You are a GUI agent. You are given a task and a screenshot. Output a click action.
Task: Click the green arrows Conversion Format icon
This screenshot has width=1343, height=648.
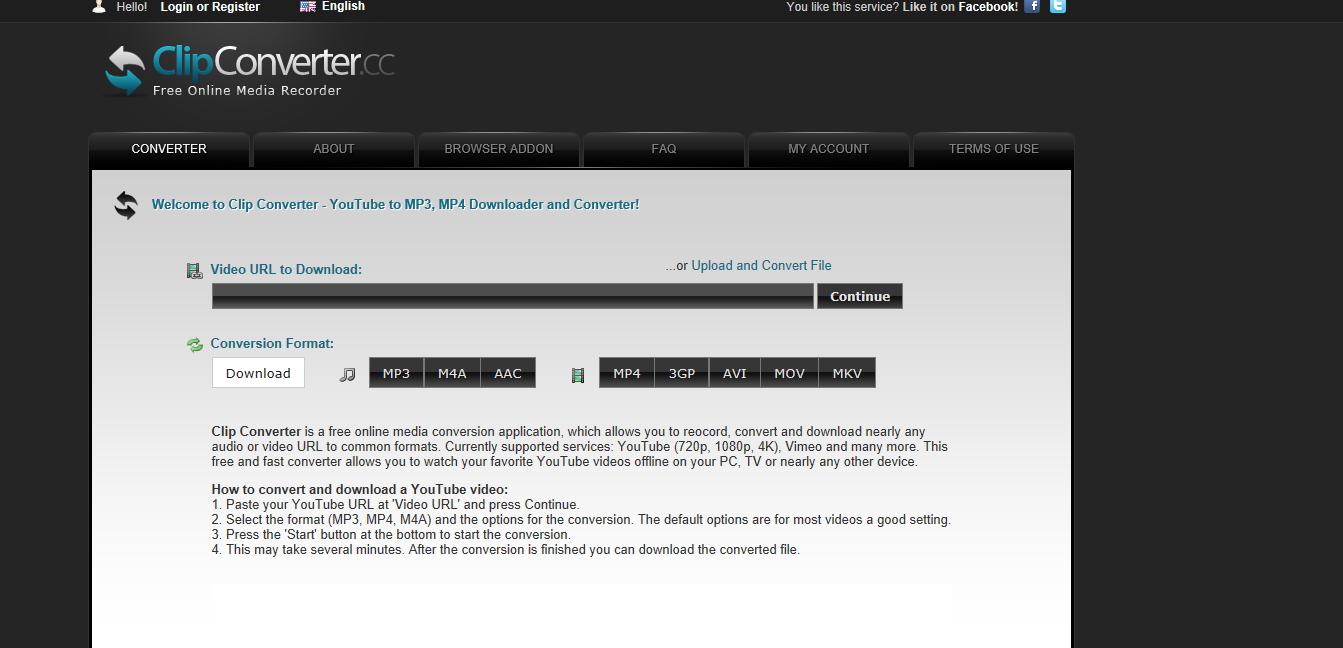click(194, 345)
